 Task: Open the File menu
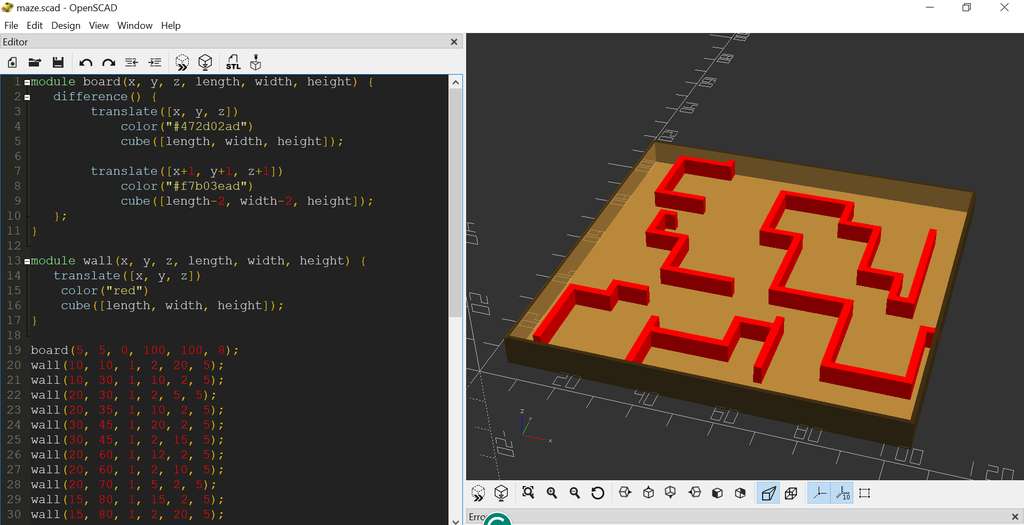(x=11, y=25)
